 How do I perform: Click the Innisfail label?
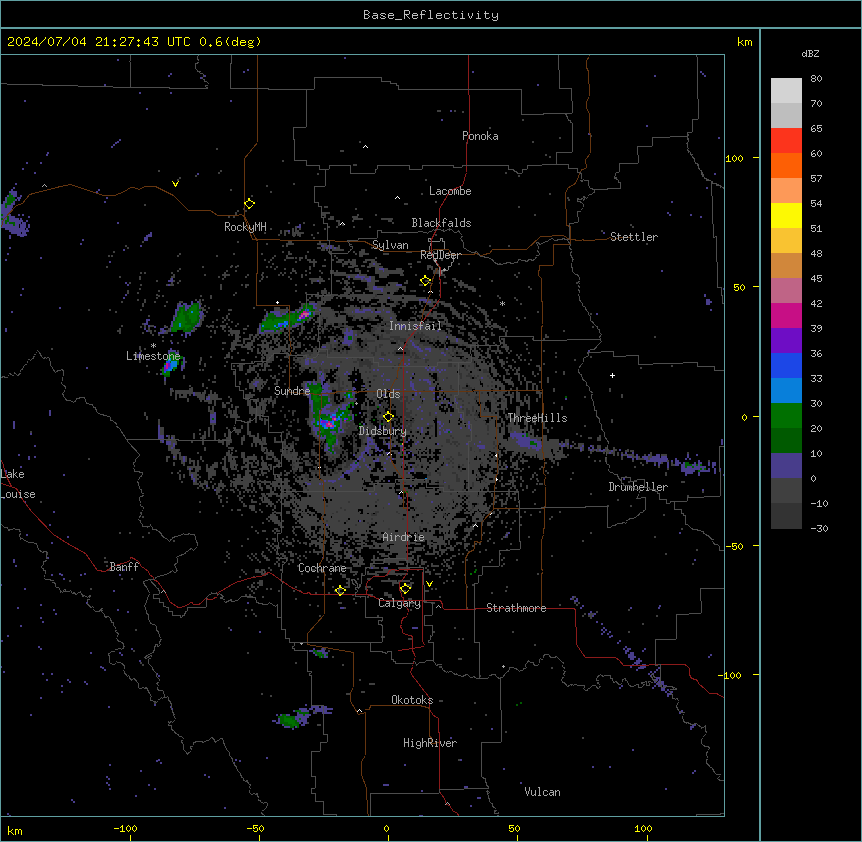point(416,326)
